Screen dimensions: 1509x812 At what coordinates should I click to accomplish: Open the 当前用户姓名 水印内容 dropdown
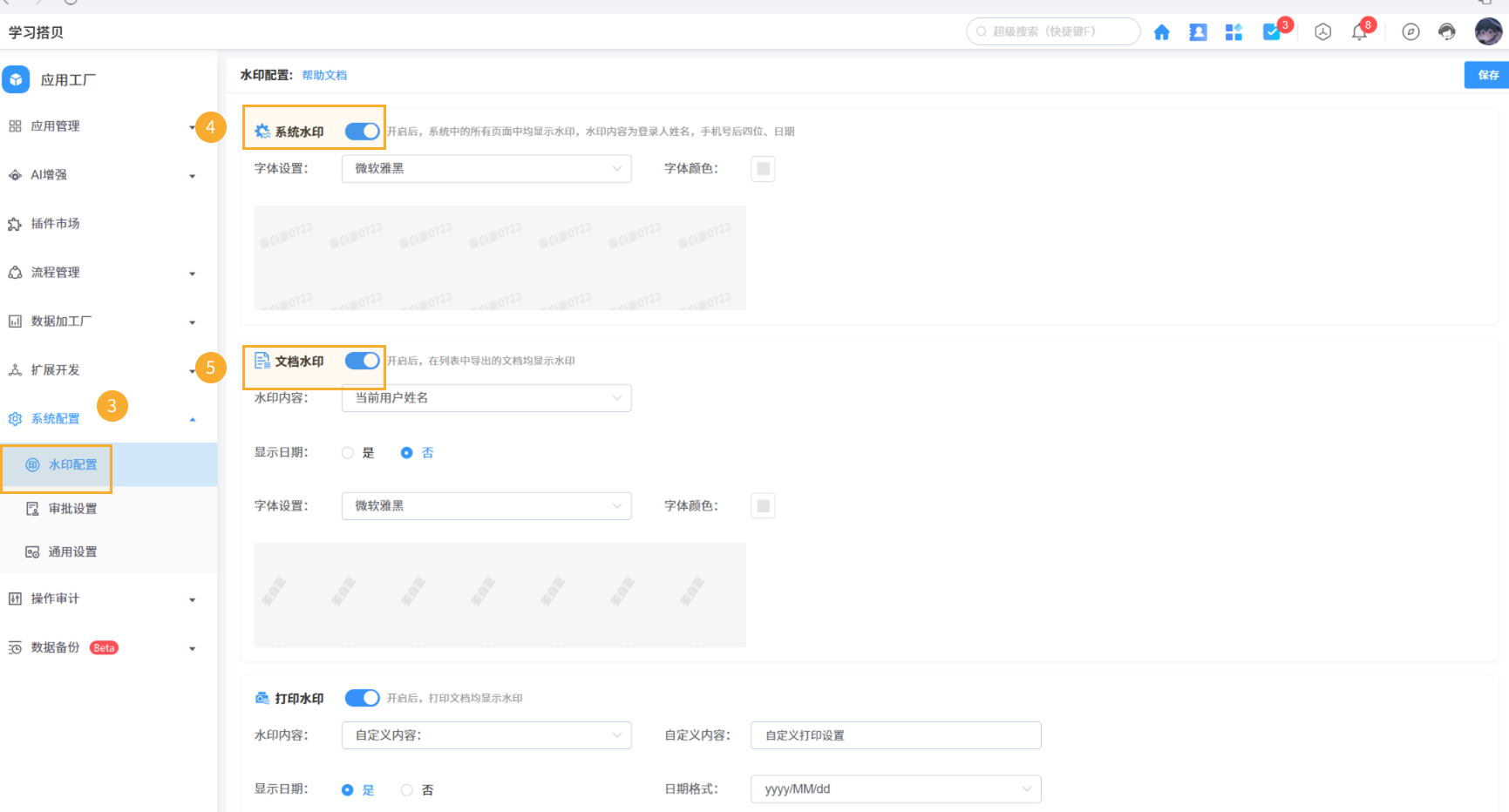(486, 397)
